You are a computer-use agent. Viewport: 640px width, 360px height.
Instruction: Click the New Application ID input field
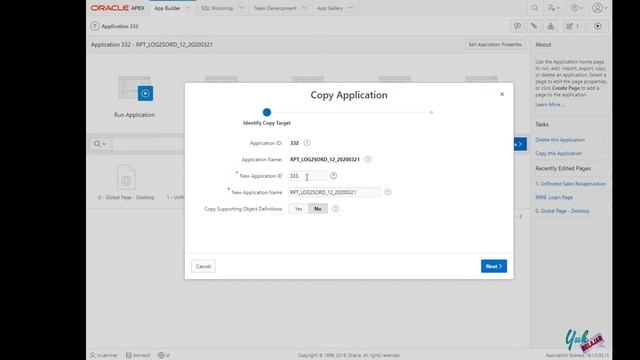tap(307, 176)
